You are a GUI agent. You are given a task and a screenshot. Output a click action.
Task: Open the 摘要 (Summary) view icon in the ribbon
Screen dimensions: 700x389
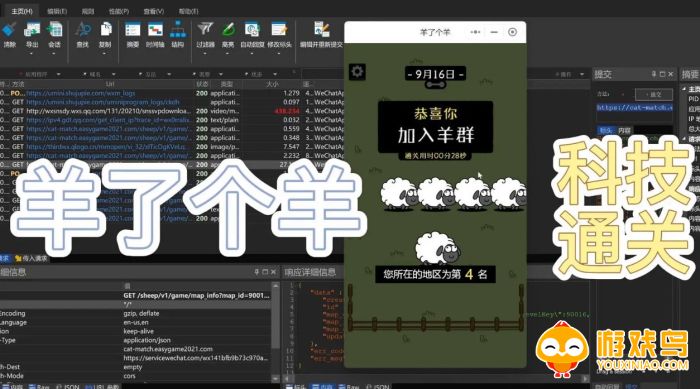click(133, 30)
